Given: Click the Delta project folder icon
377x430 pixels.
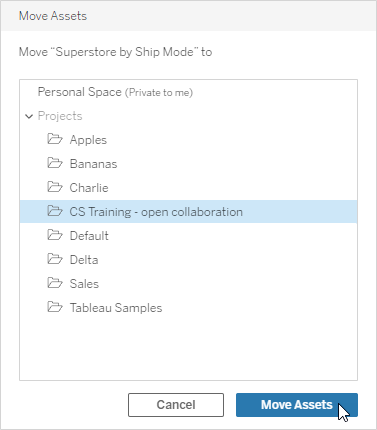Looking at the screenshot, I should click(55, 259).
